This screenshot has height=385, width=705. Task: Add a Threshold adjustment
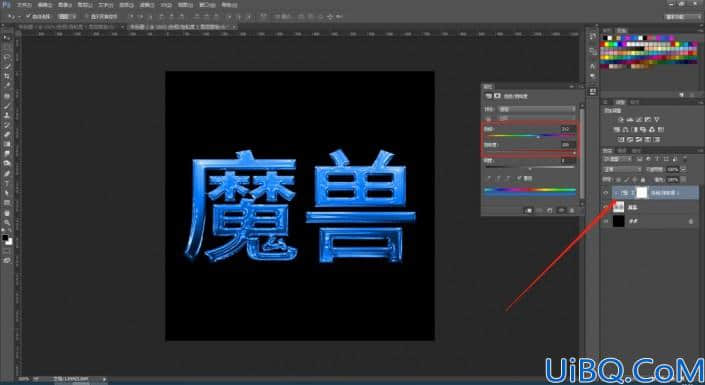tap(639, 139)
